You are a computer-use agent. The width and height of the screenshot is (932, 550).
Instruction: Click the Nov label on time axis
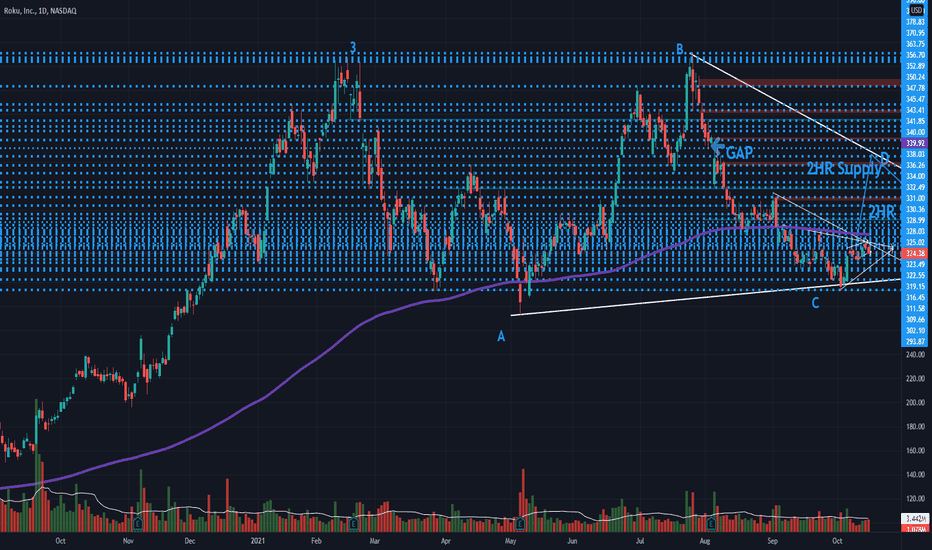point(128,541)
